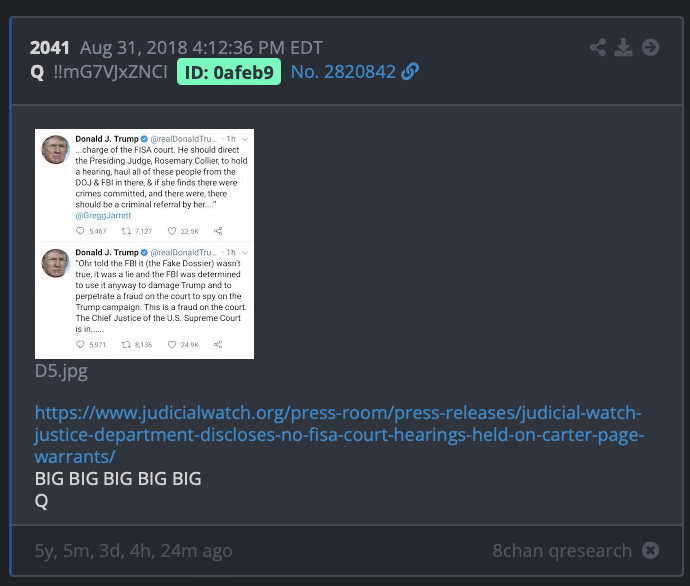This screenshot has height=586, width=690.
Task: Select the ID: 0afeb9 badge
Action: pos(229,72)
